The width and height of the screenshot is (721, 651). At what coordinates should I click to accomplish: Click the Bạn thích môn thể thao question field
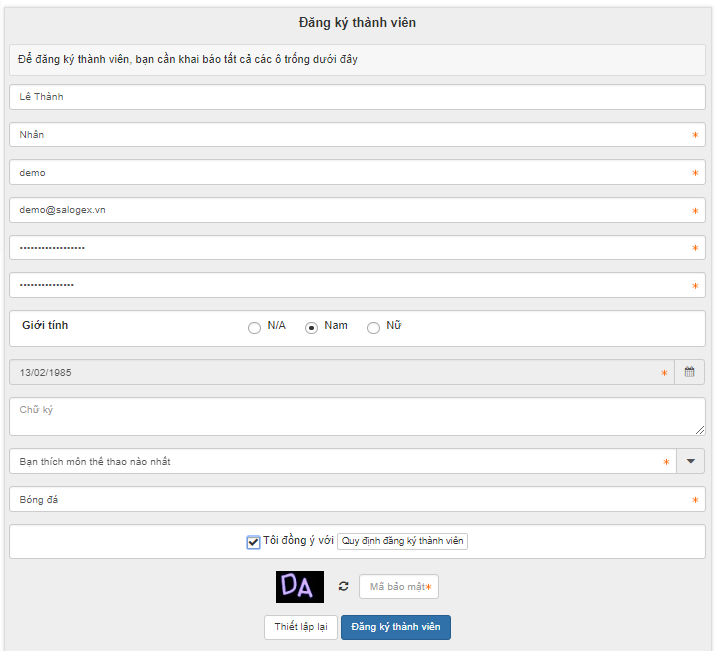tap(340, 461)
